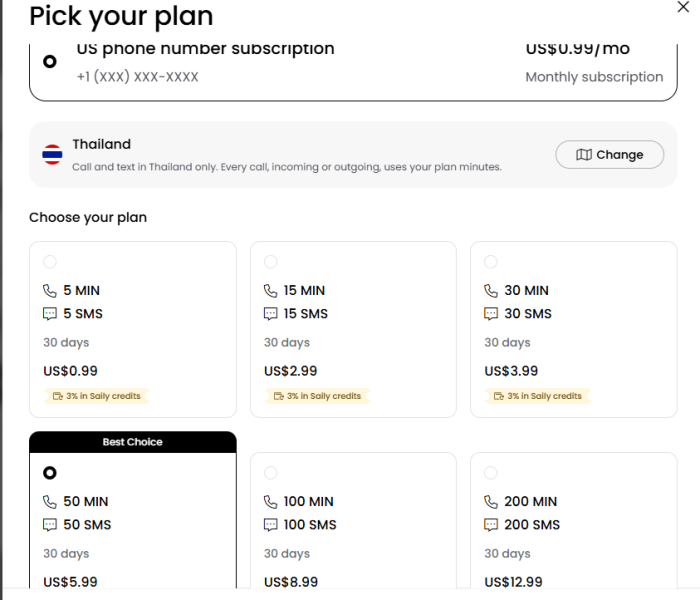Click message icon beside 50 SMS
This screenshot has height=600, width=700.
(50, 525)
